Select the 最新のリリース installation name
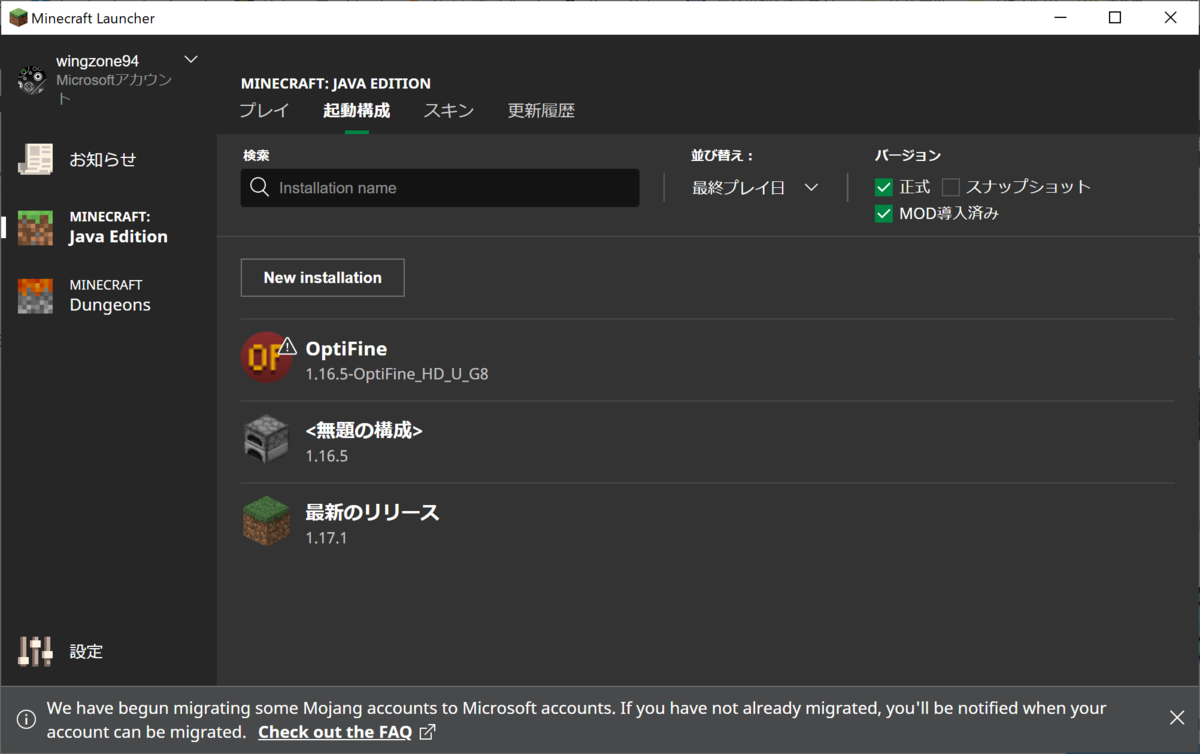Image resolution: width=1200 pixels, height=754 pixels. (372, 513)
